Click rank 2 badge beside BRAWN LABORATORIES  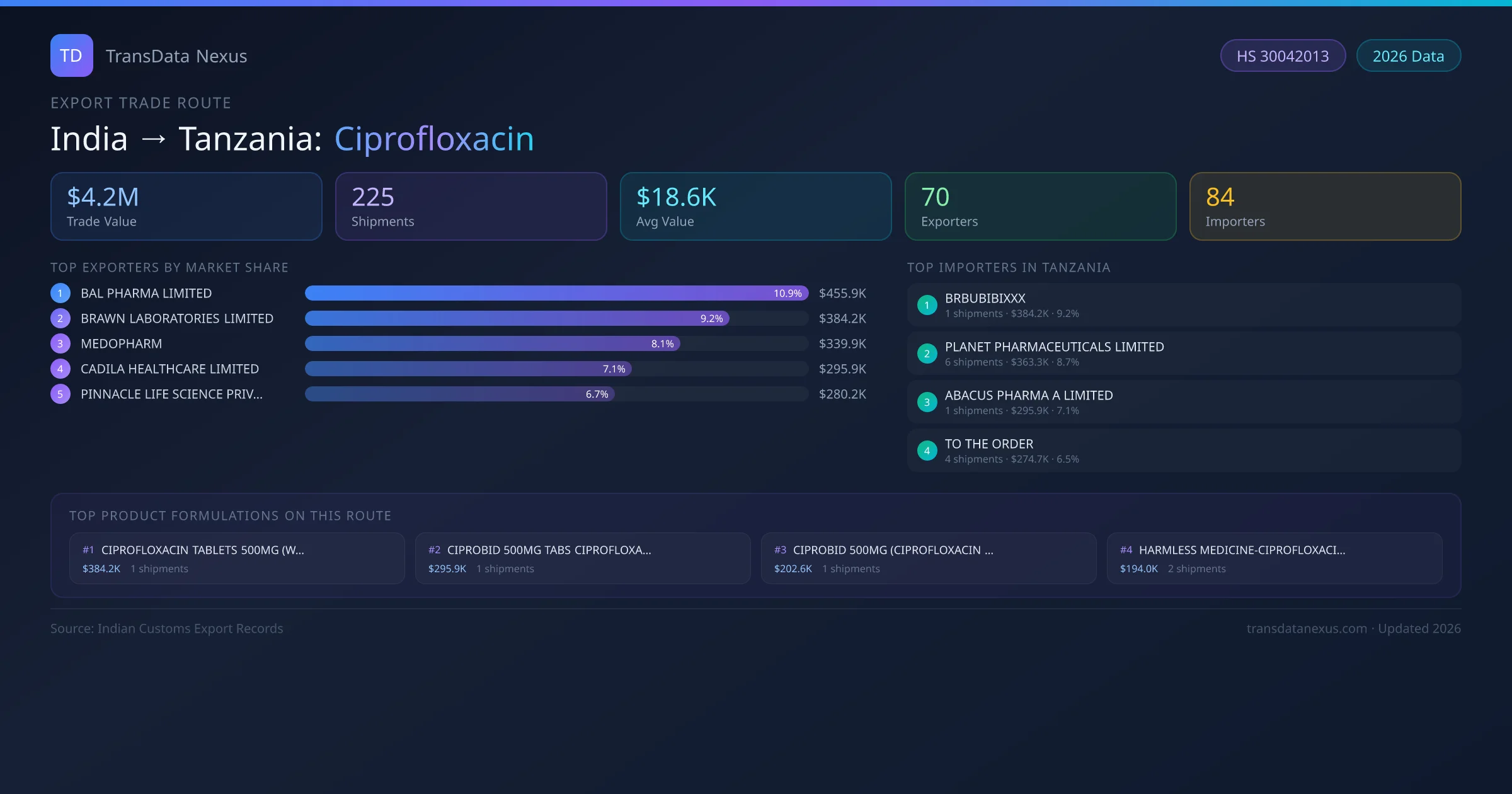60,318
